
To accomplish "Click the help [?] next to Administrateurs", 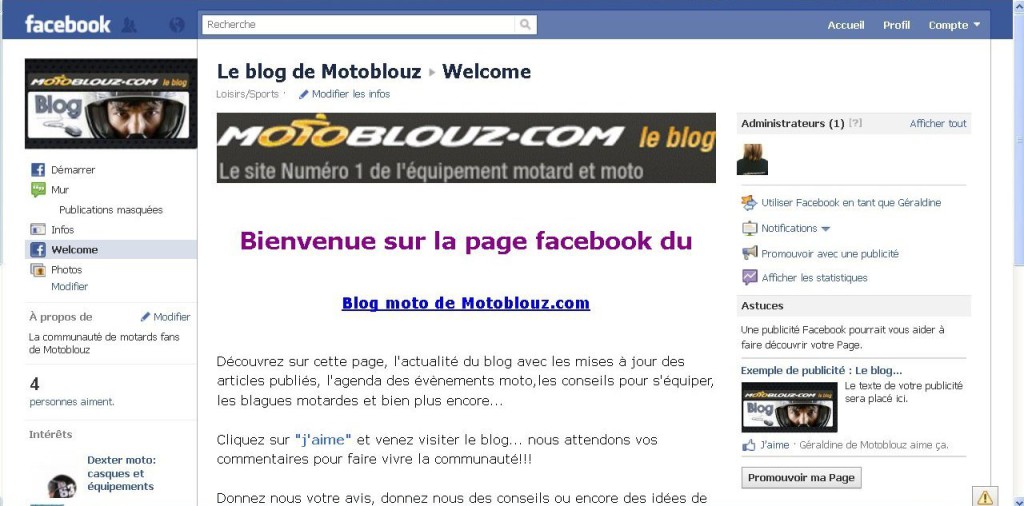I will click(x=855, y=123).
